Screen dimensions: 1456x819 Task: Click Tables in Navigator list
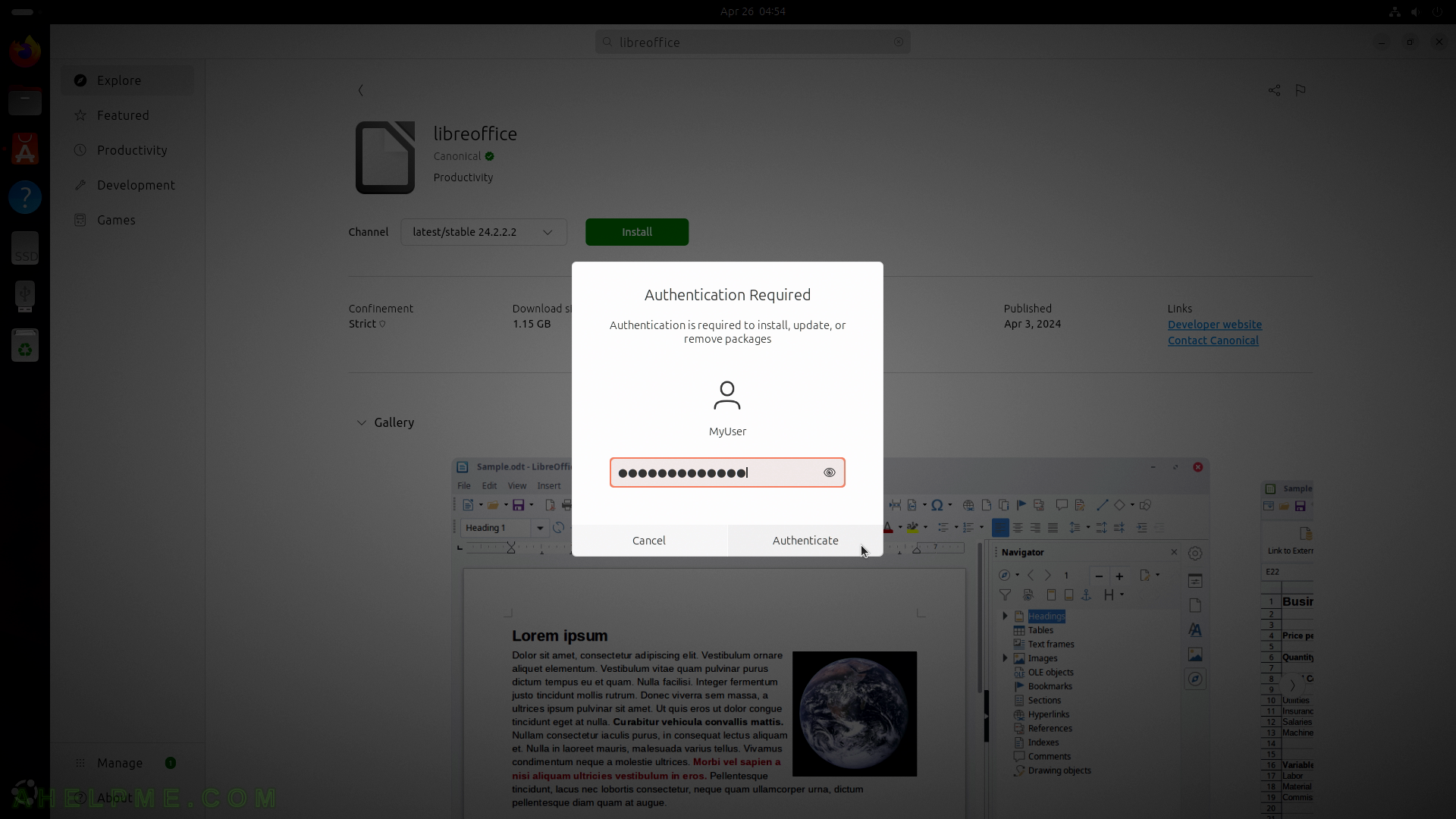tap(1040, 630)
